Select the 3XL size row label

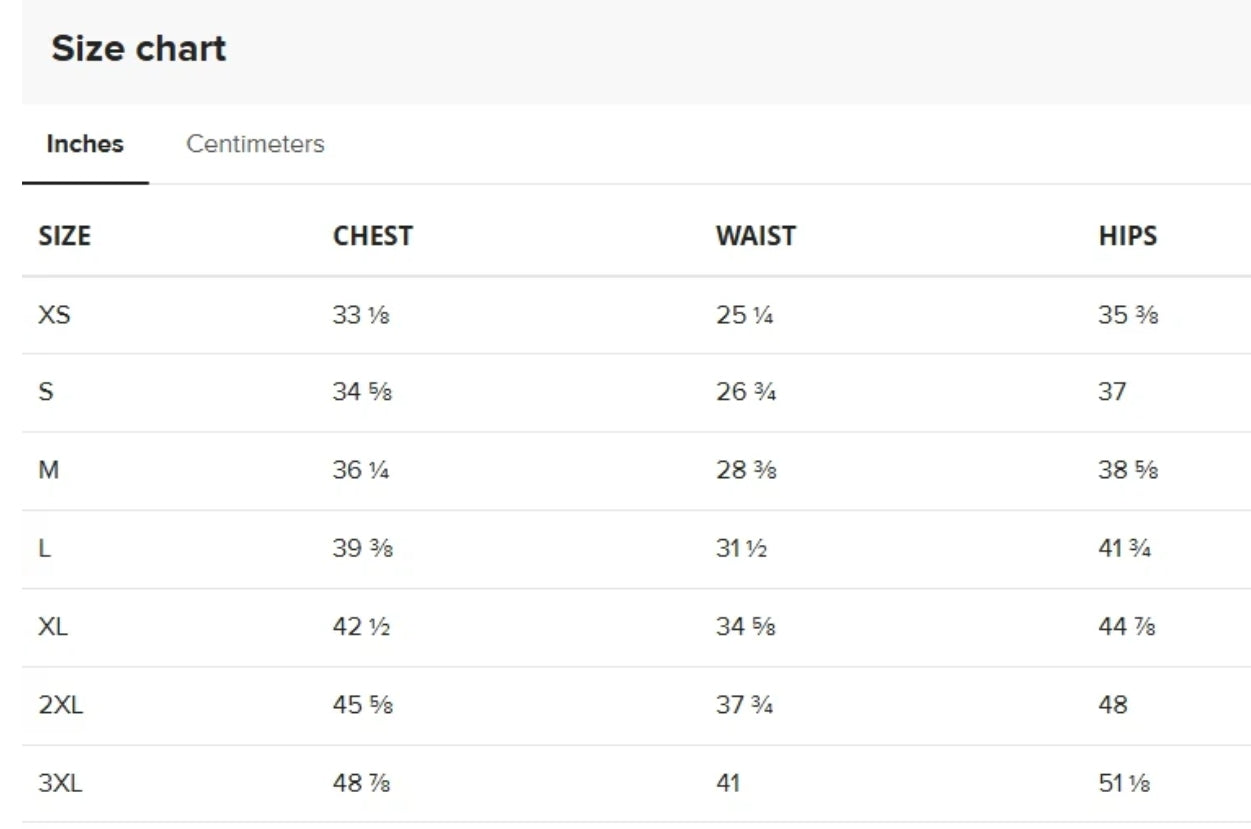point(60,783)
